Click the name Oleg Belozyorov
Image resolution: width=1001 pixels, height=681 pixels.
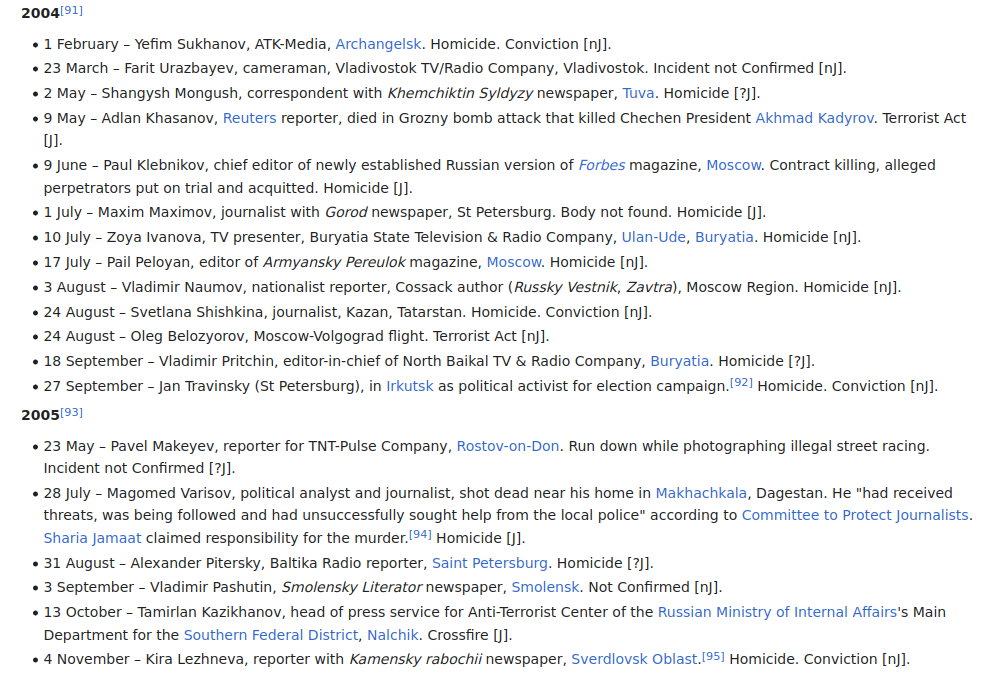click(x=186, y=336)
